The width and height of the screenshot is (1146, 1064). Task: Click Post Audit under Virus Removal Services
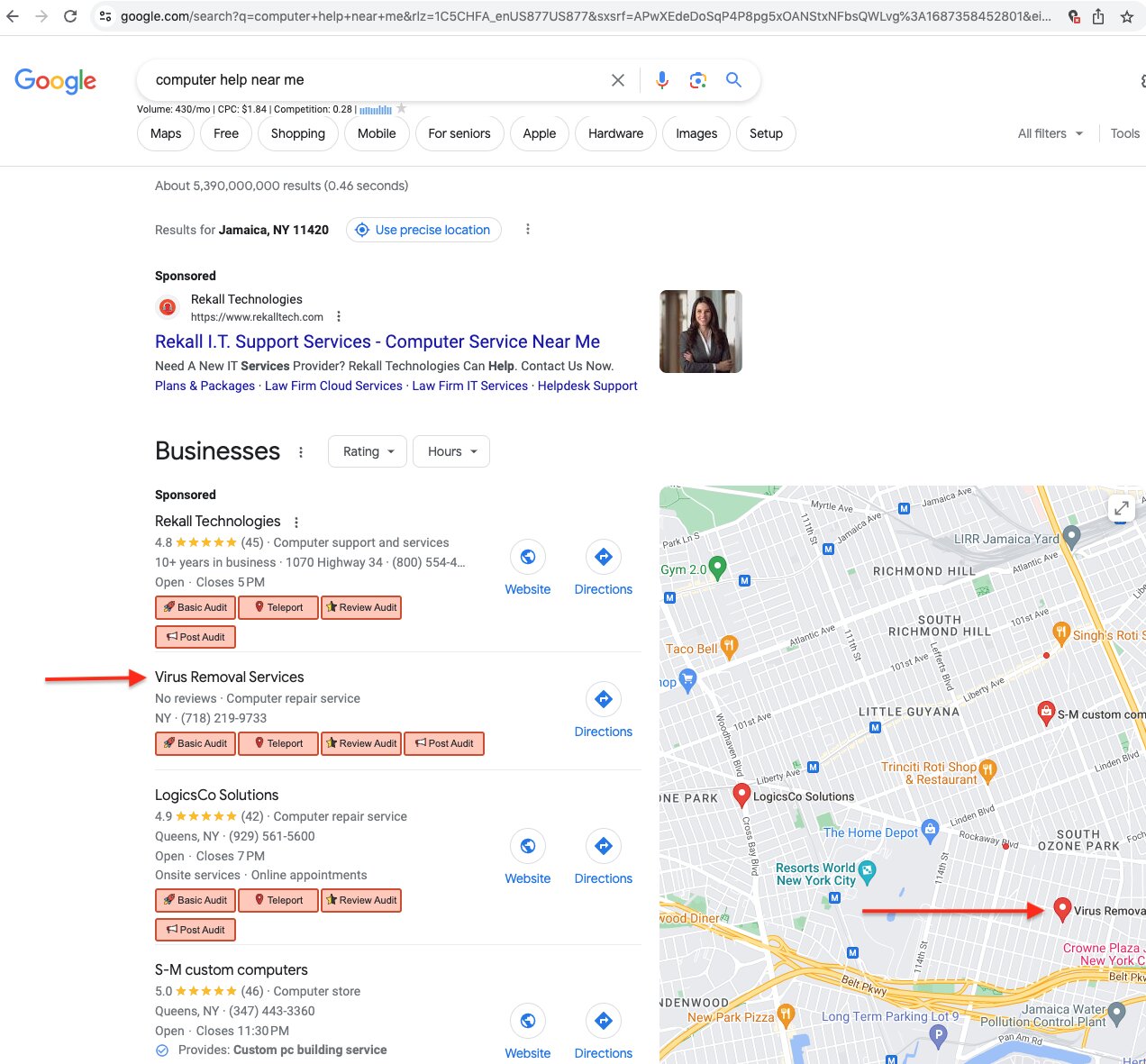point(444,743)
